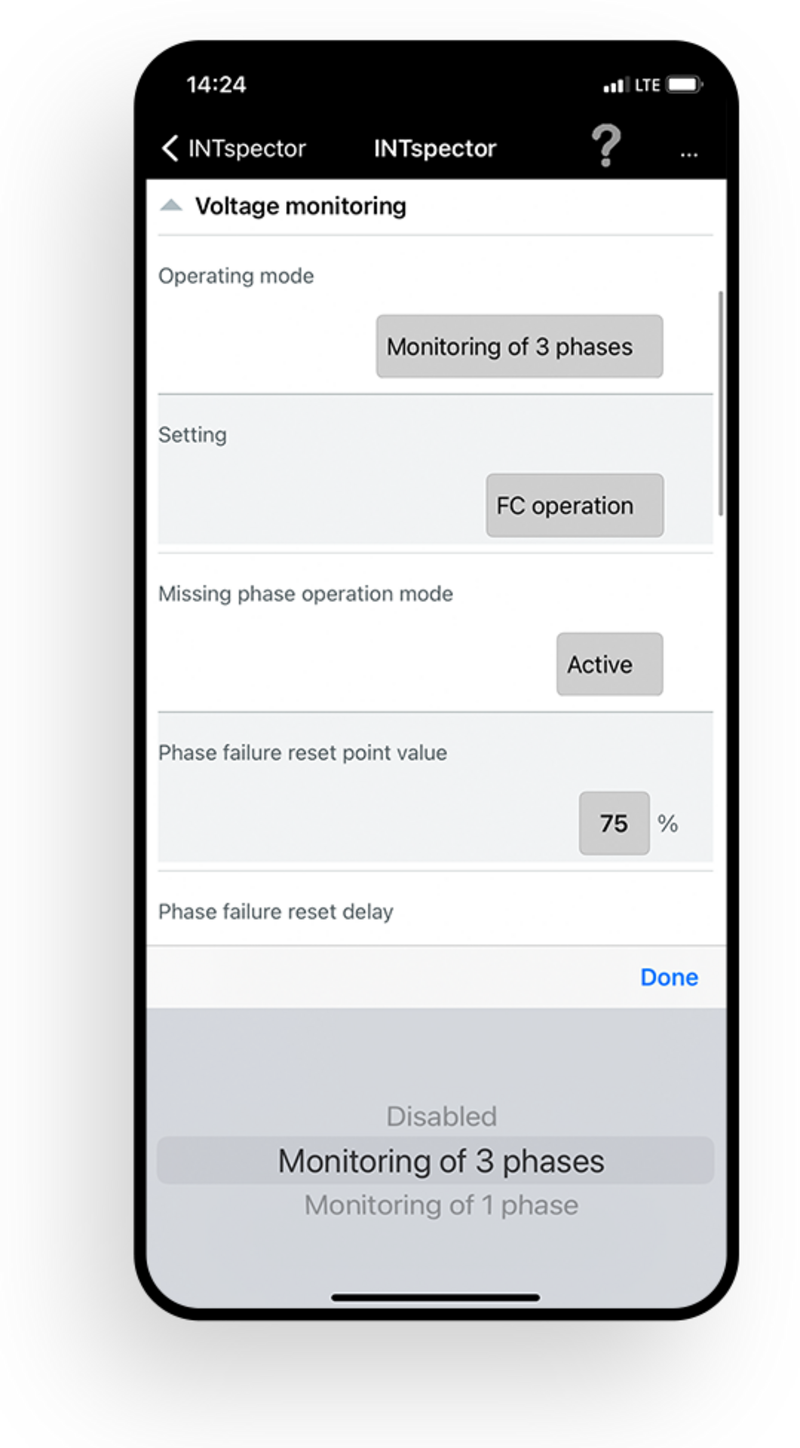The height and width of the screenshot is (1448, 800).
Task: Tap the INTspector back link text
Action: 247,148
